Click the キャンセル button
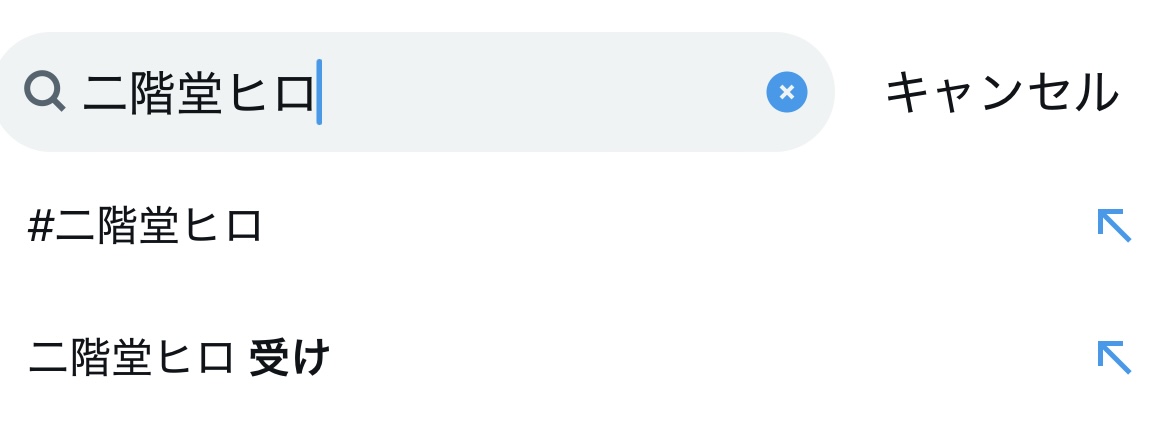The width and height of the screenshot is (1170, 425). [1001, 92]
